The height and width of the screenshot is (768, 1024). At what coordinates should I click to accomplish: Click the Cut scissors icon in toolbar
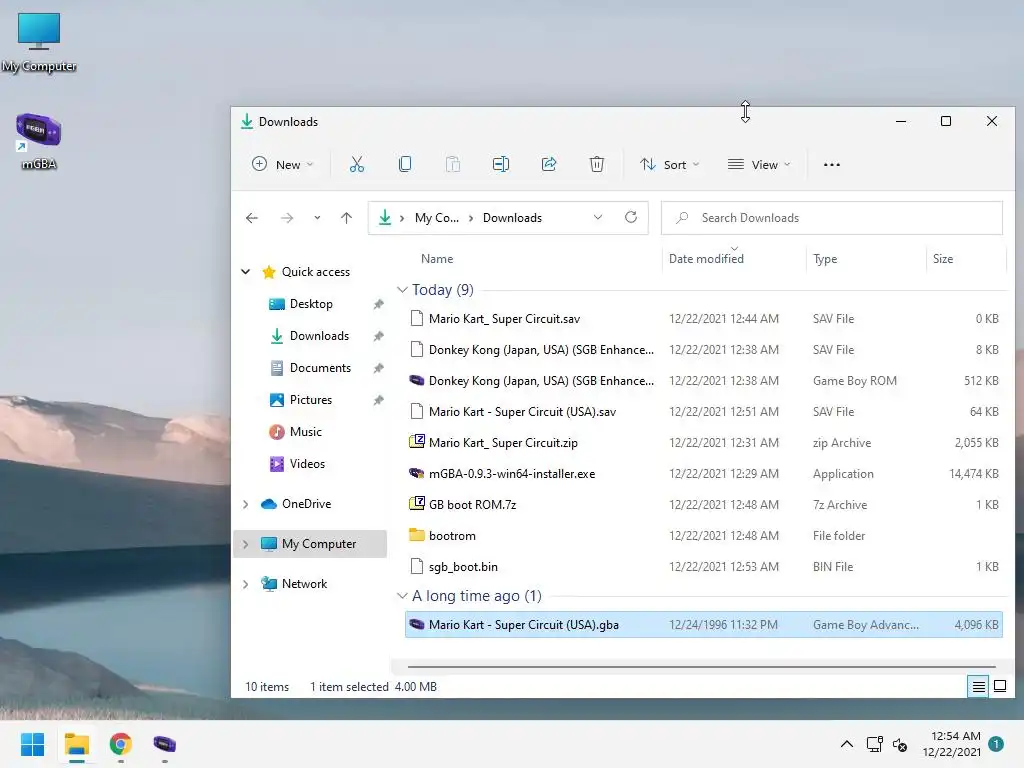pyautogui.click(x=357, y=165)
